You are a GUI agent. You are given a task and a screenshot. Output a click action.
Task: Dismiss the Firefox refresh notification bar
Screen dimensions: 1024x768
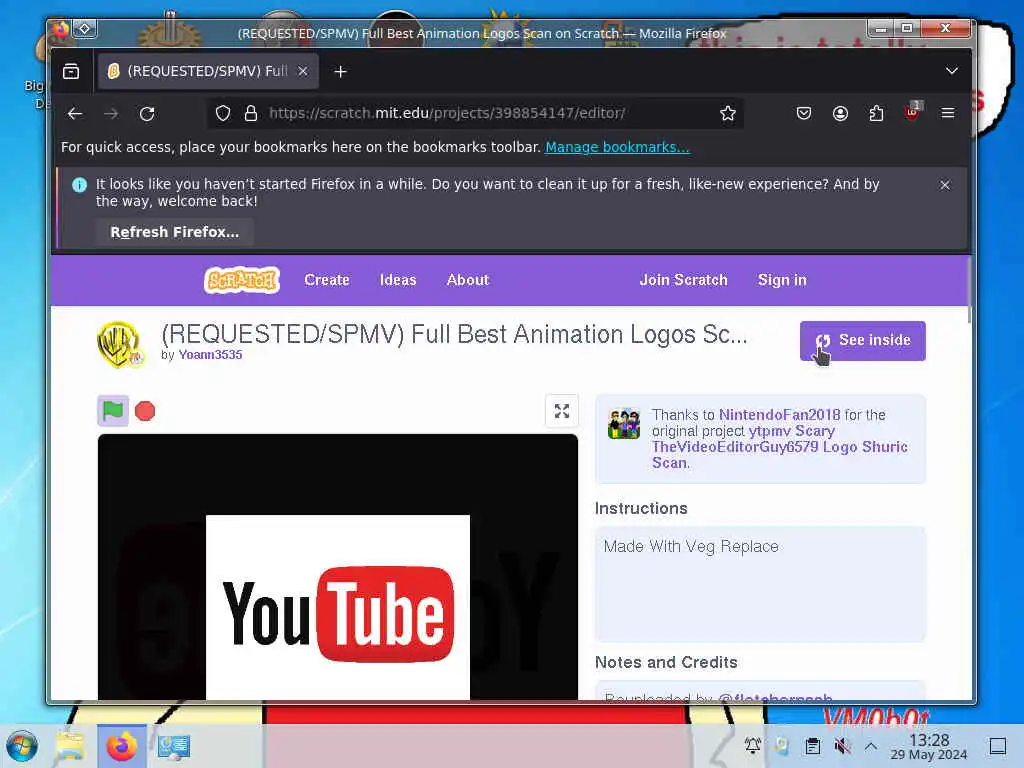(944, 185)
